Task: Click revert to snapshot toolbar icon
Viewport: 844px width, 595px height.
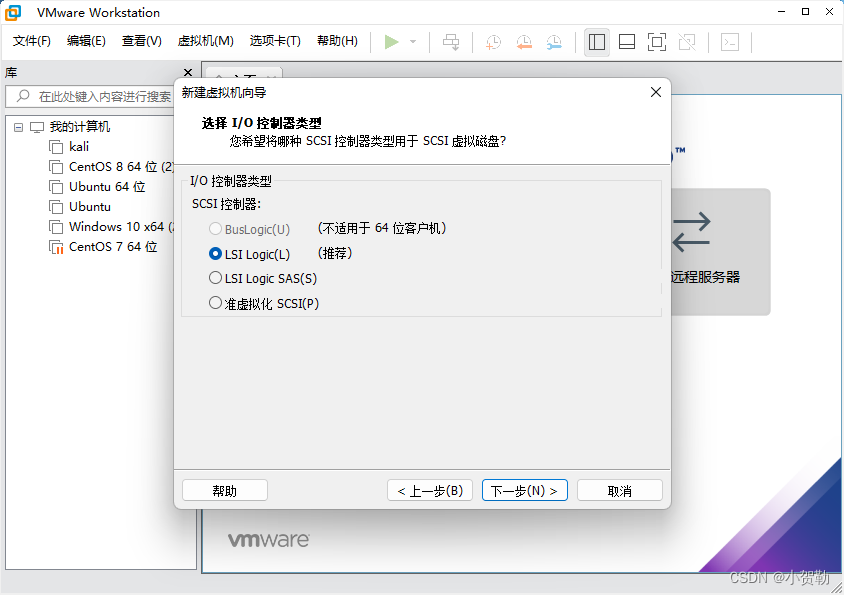Action: [524, 42]
